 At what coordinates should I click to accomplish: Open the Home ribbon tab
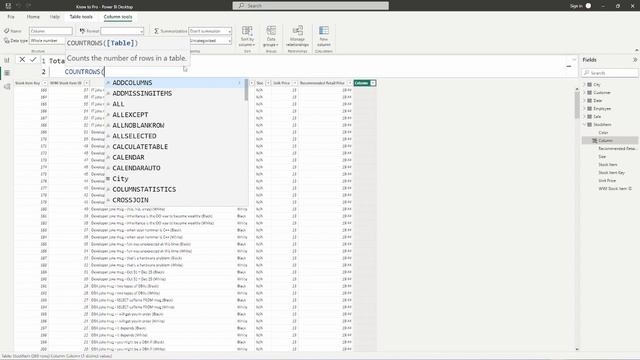pyautogui.click(x=33, y=17)
